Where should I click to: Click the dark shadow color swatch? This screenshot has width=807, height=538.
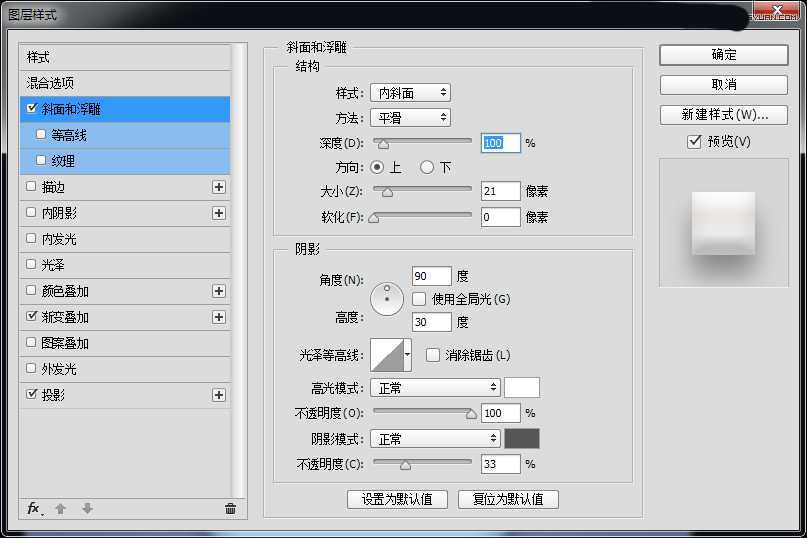[522, 439]
